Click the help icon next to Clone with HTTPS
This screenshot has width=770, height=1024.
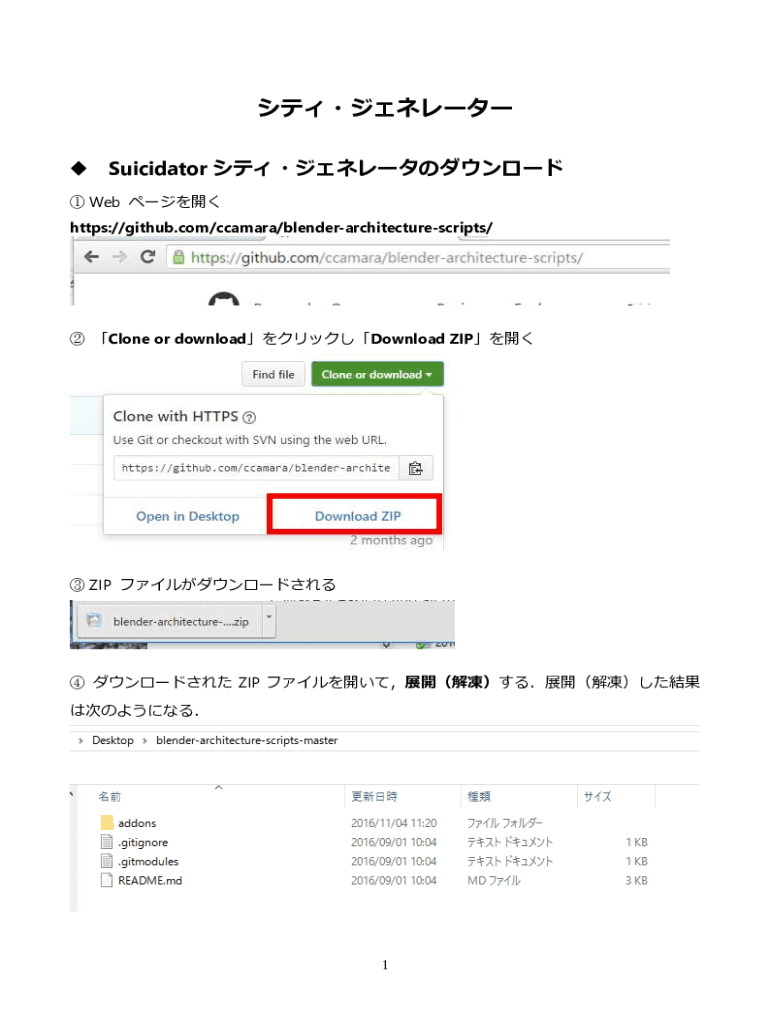pos(249,417)
